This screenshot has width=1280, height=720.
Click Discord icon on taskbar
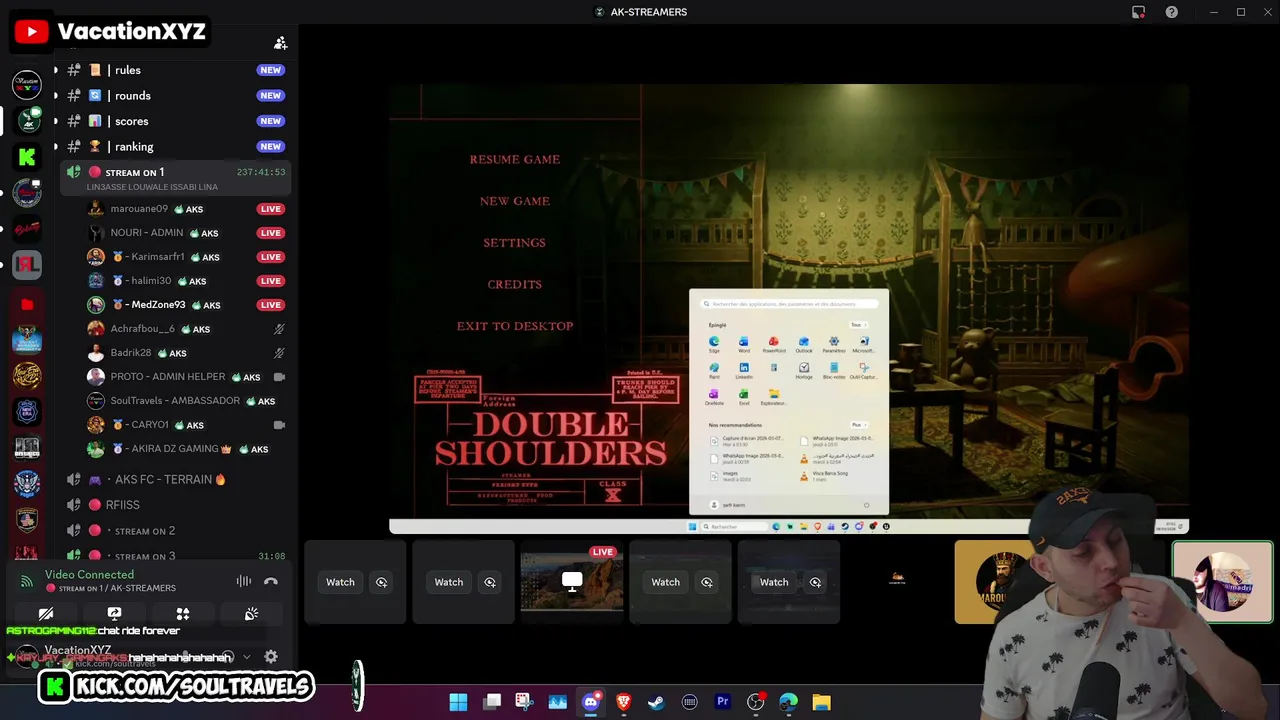tap(590, 702)
